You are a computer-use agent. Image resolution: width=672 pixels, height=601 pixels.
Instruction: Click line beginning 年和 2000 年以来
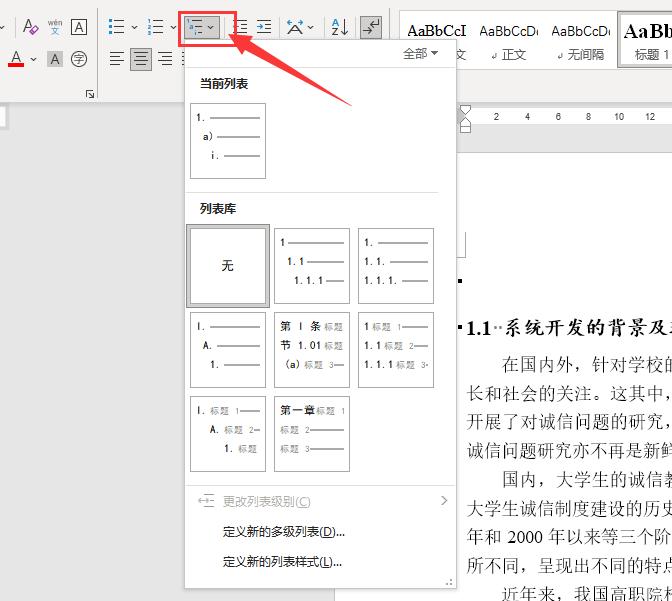pyautogui.click(x=569, y=537)
